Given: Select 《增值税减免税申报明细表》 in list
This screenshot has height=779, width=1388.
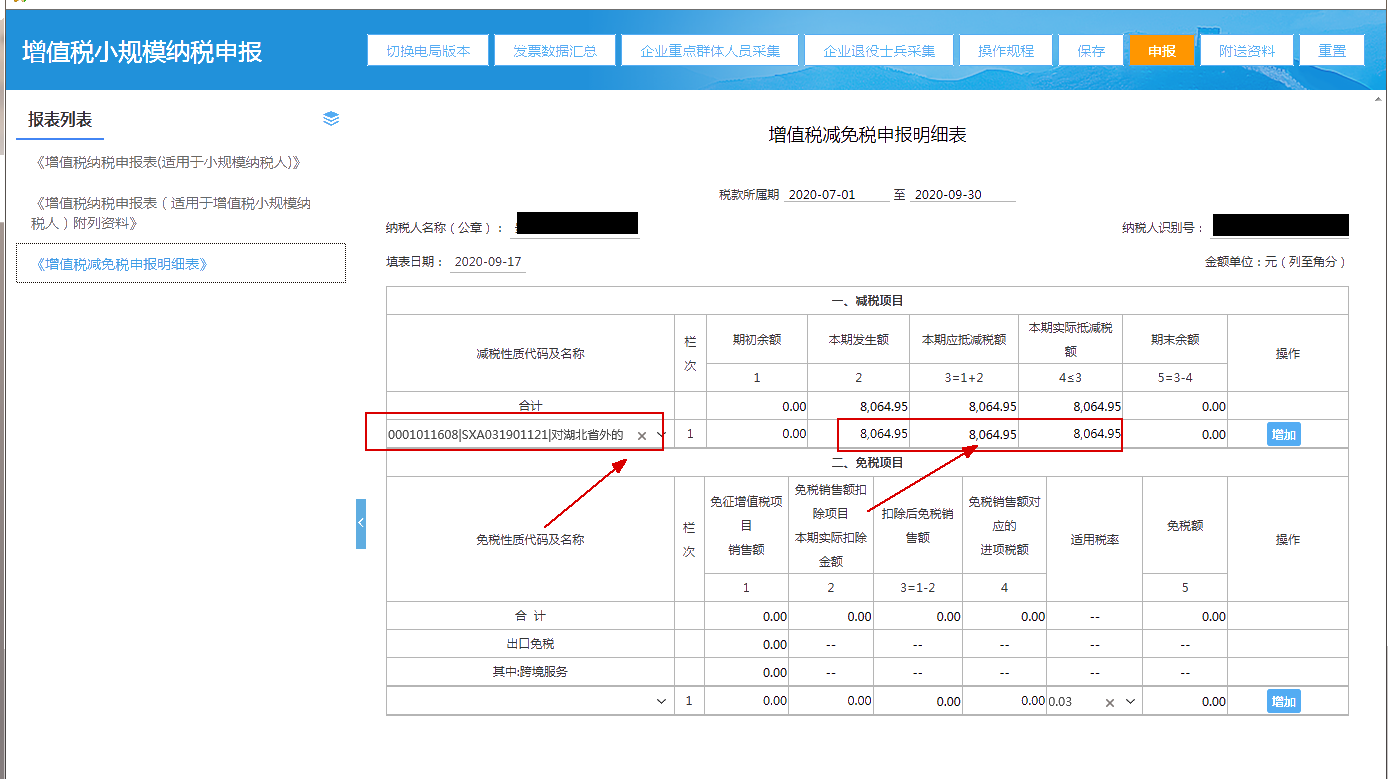Looking at the screenshot, I should pos(181,263).
